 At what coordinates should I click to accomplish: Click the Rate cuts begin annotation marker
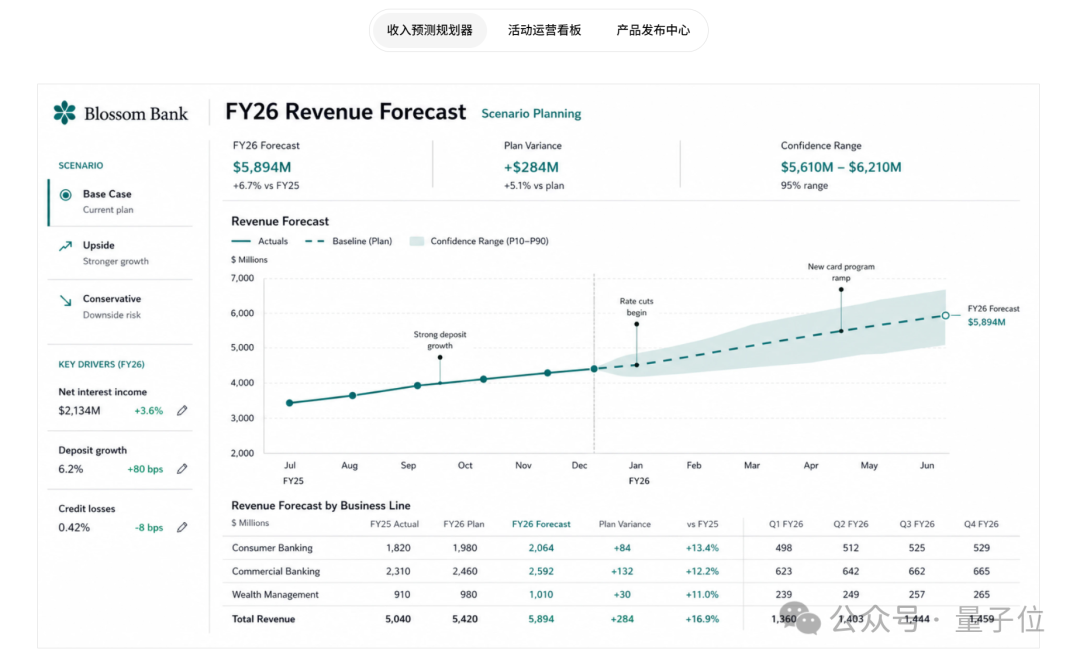(x=636, y=324)
